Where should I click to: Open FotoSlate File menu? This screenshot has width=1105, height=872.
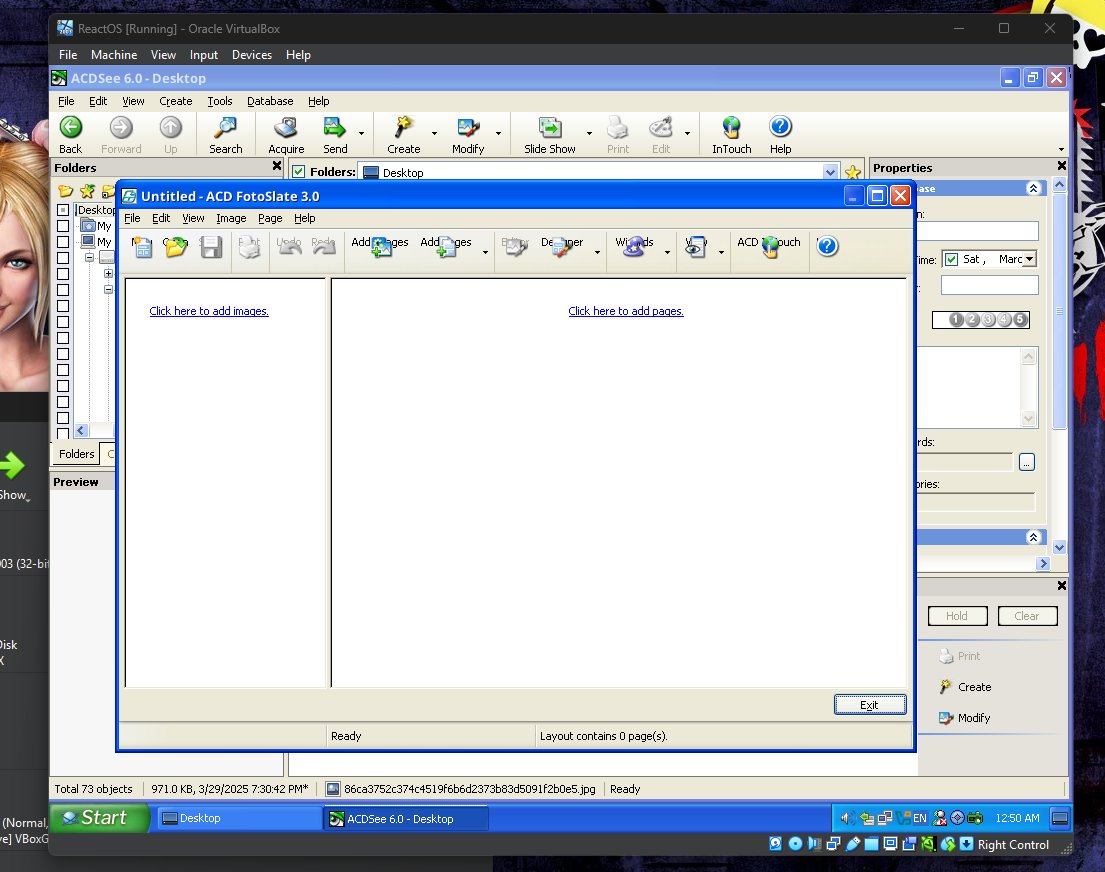tap(132, 219)
